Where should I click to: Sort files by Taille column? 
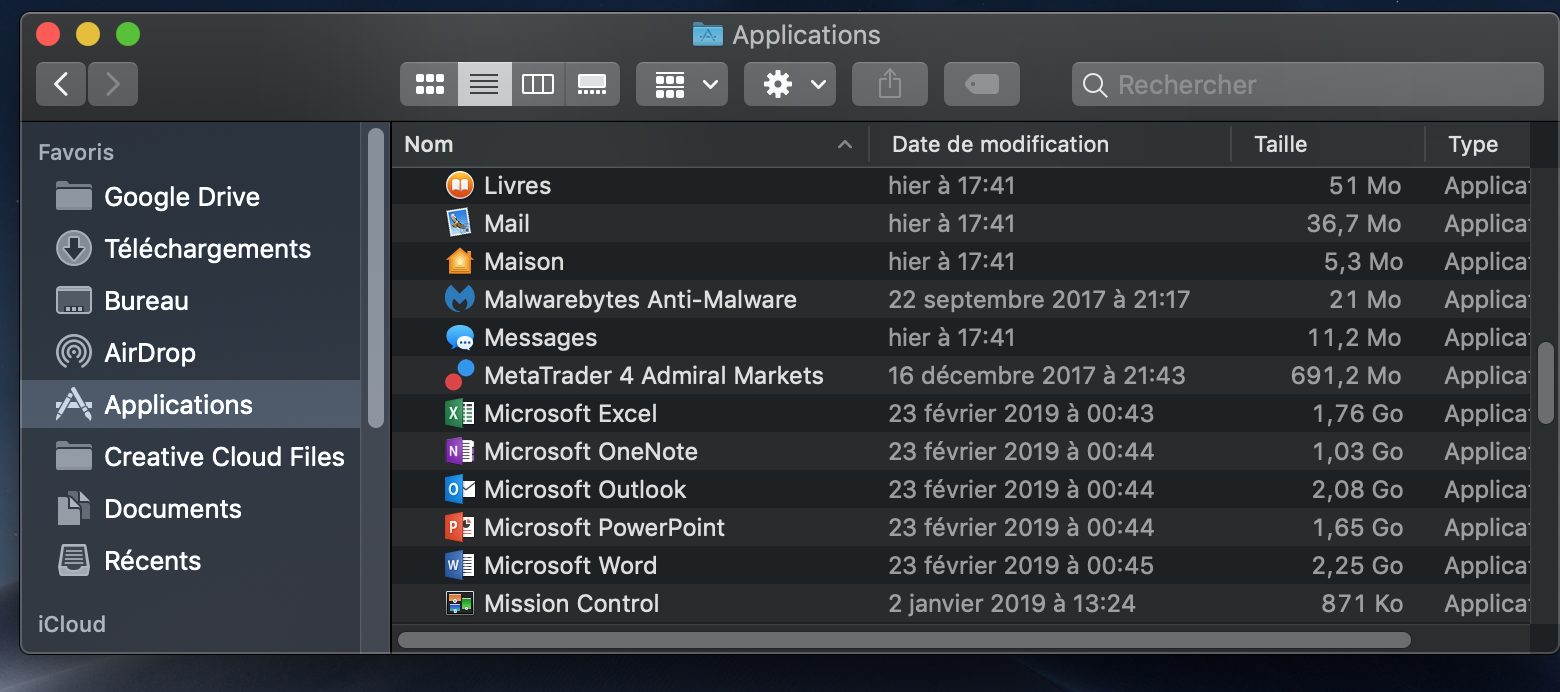[x=1280, y=144]
